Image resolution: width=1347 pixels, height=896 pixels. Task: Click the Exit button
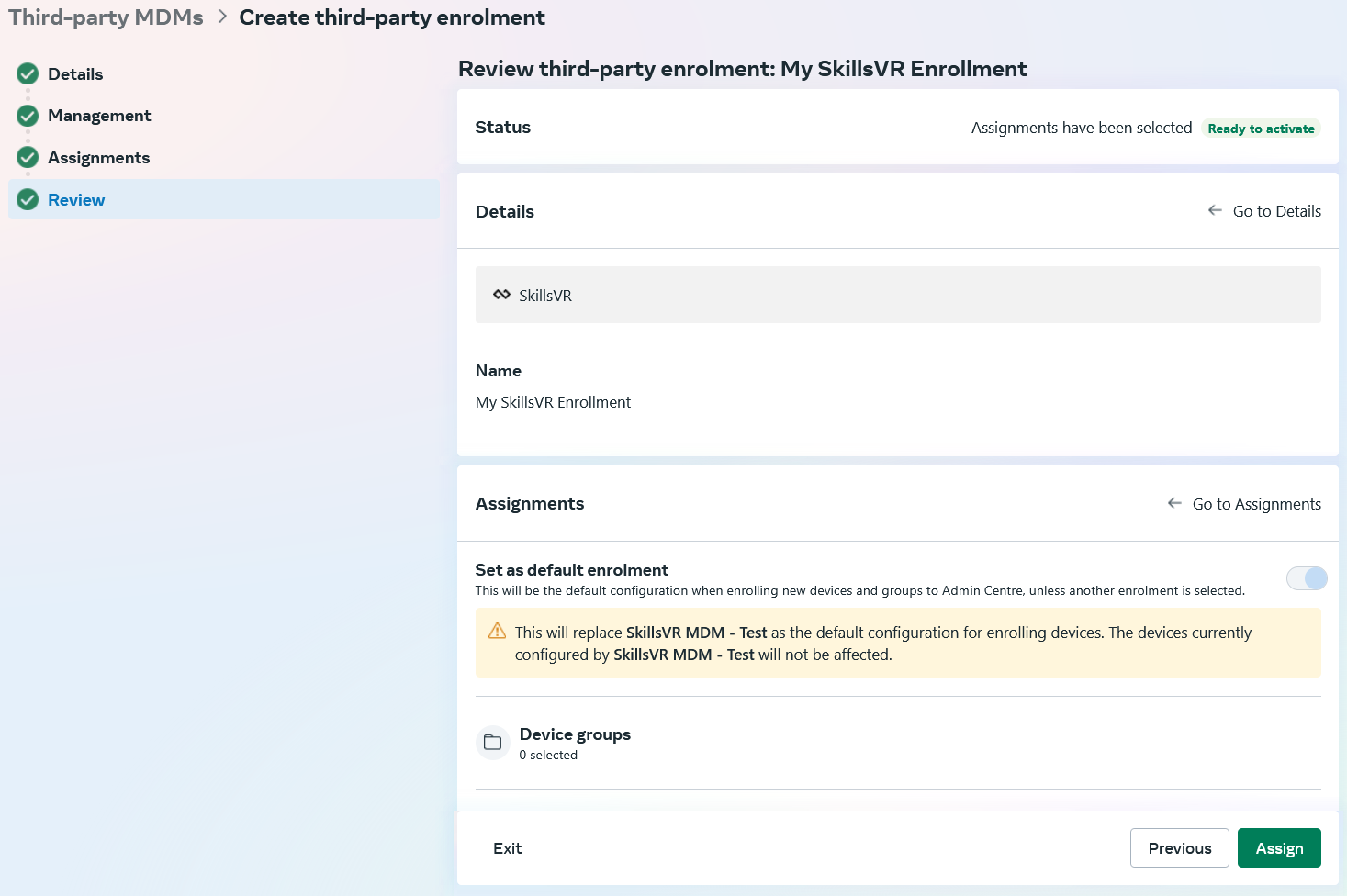507,848
